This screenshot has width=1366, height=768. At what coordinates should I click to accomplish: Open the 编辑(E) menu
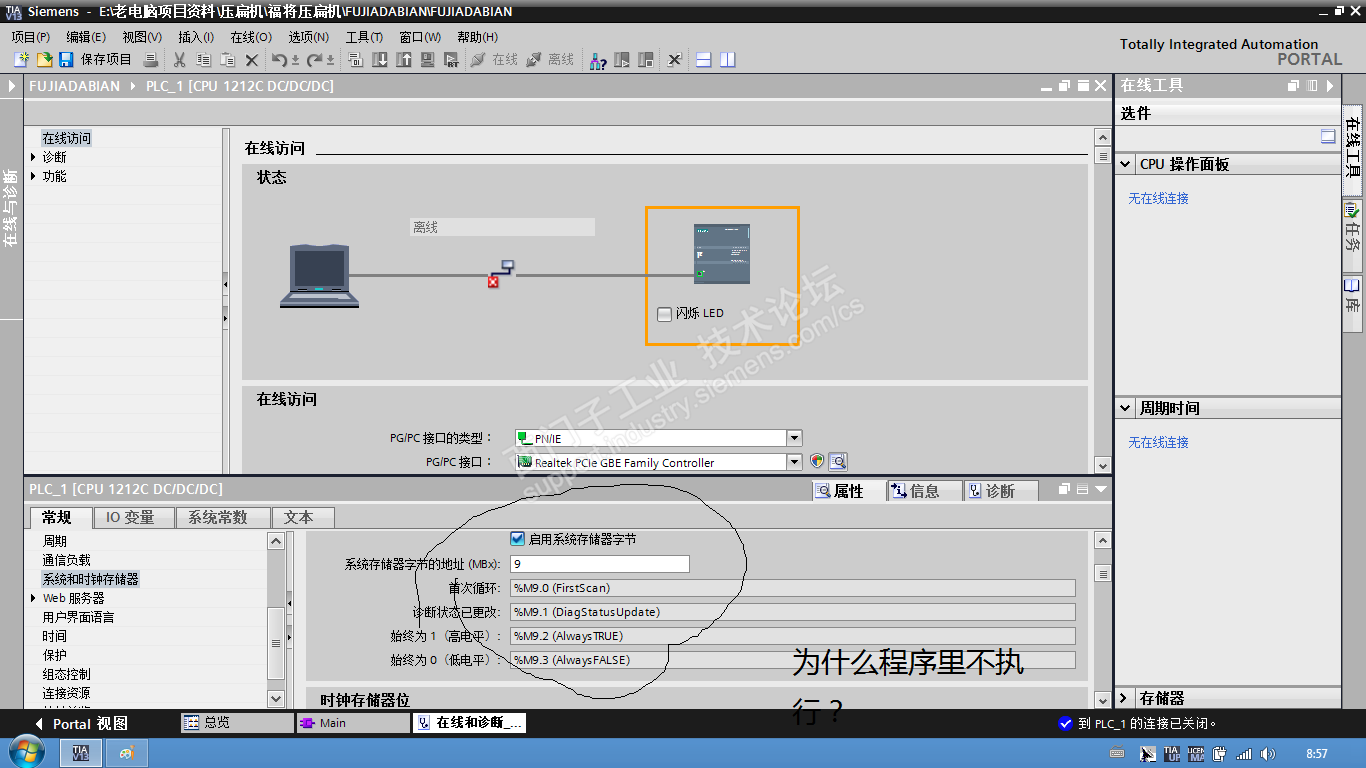[x=86, y=37]
